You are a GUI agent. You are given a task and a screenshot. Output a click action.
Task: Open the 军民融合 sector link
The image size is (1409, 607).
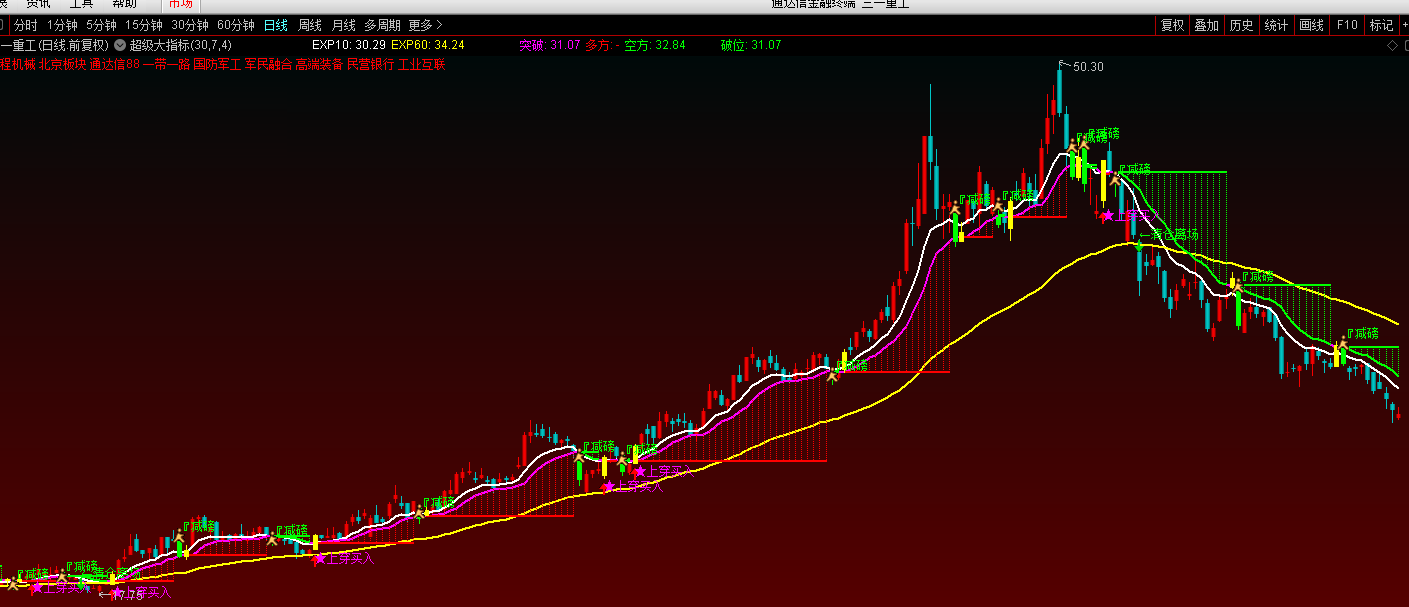pyautogui.click(x=268, y=64)
